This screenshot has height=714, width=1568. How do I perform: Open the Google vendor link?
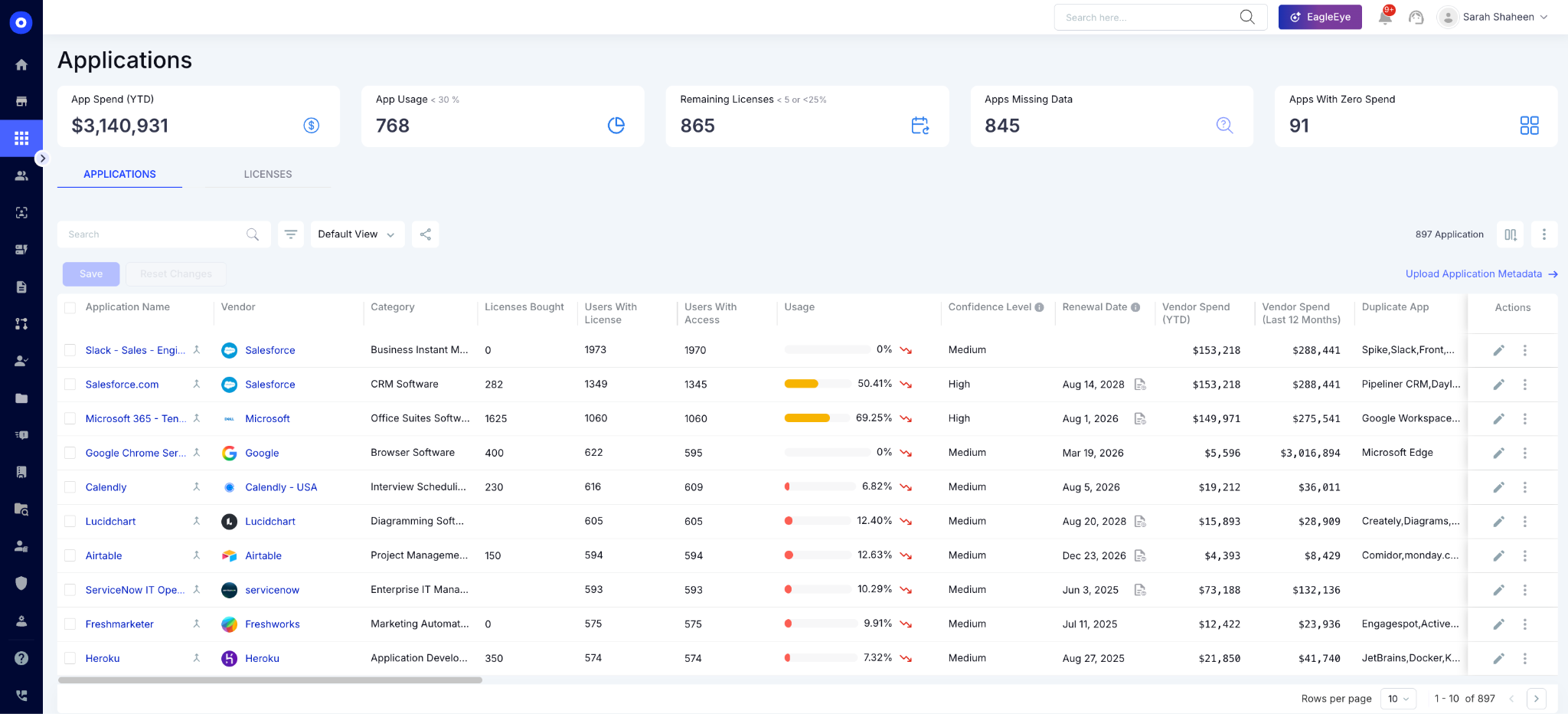(x=262, y=454)
